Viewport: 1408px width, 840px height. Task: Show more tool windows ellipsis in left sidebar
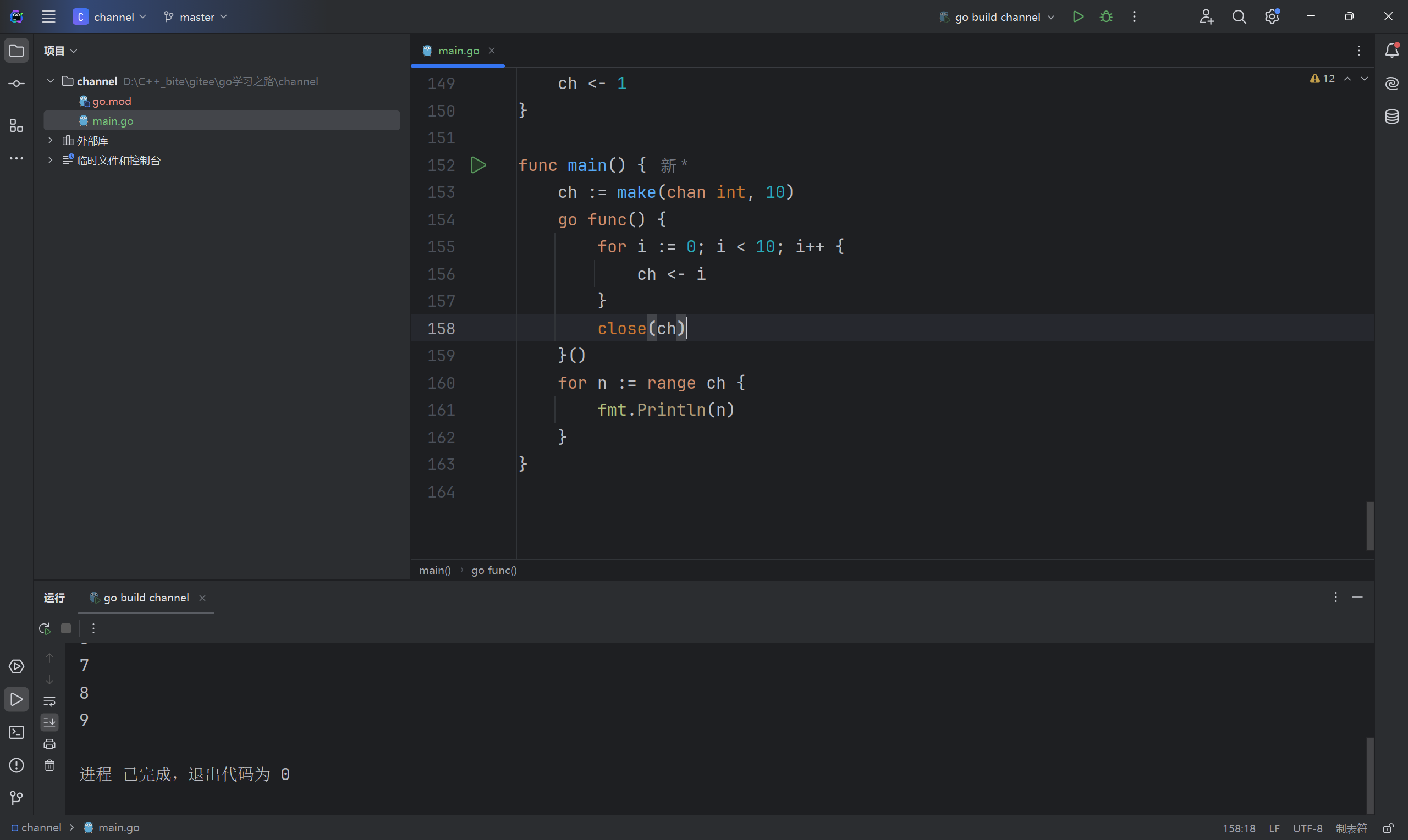point(16,158)
